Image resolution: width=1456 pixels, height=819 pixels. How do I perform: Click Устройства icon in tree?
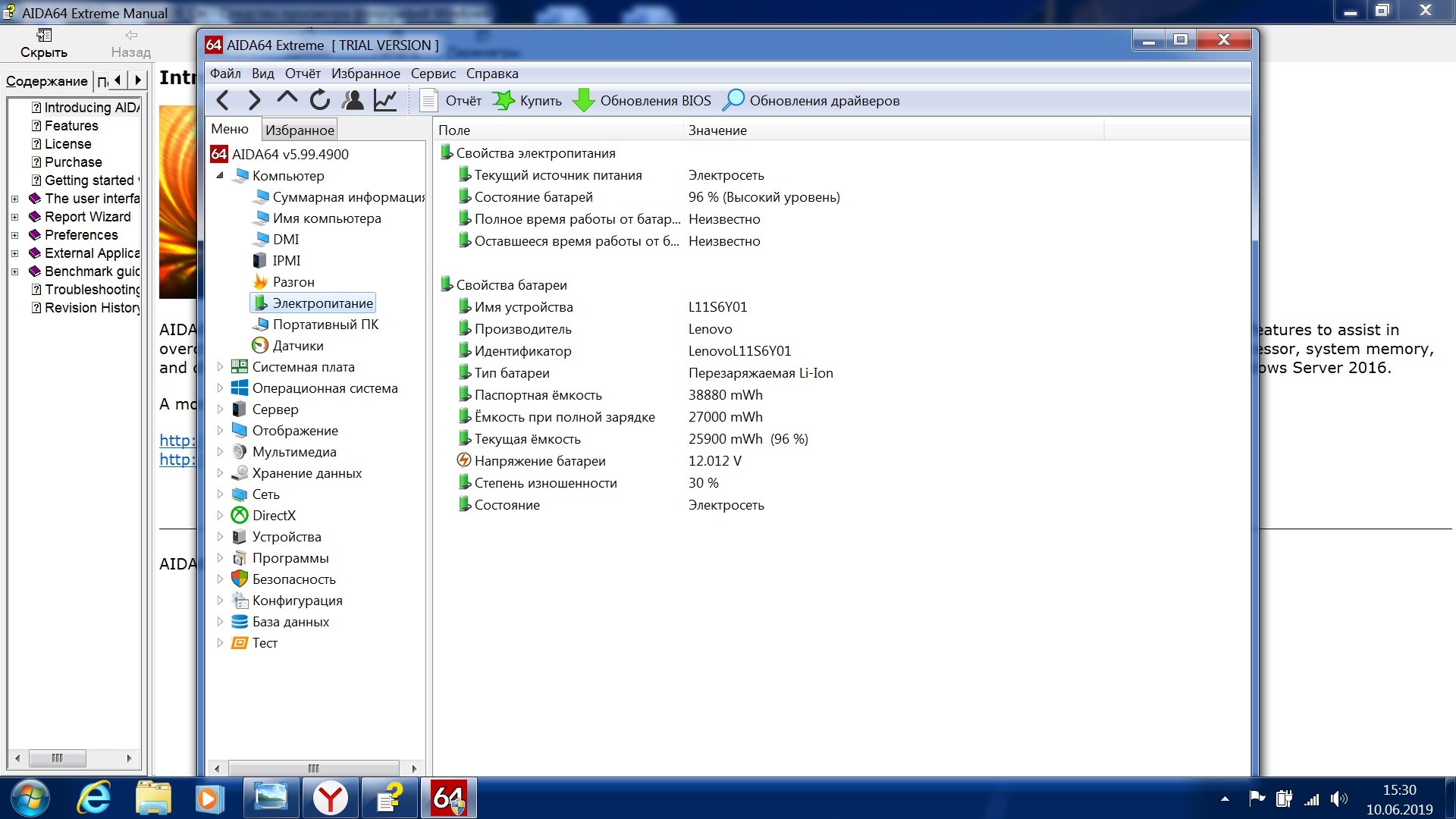[240, 536]
